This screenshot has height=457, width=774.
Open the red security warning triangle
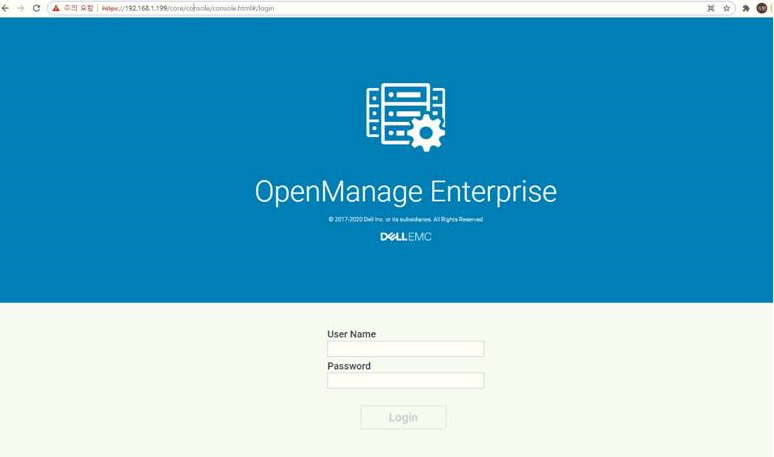(56, 8)
